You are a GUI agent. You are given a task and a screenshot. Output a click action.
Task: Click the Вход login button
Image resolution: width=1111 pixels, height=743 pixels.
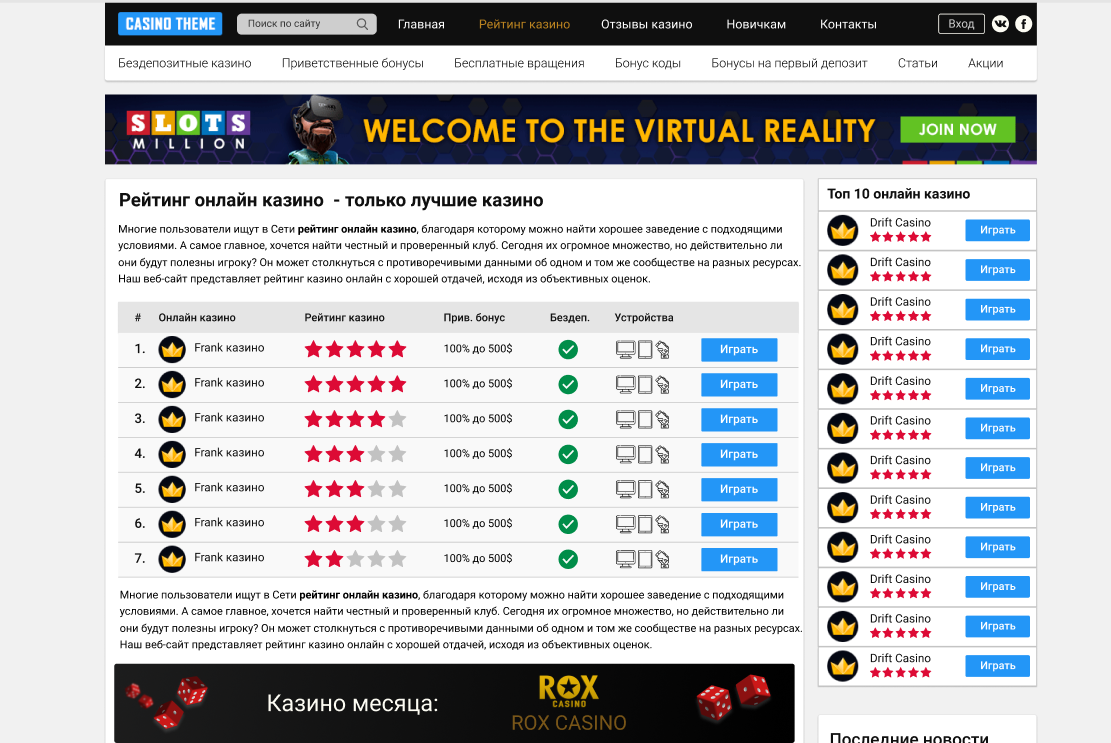(x=961, y=24)
